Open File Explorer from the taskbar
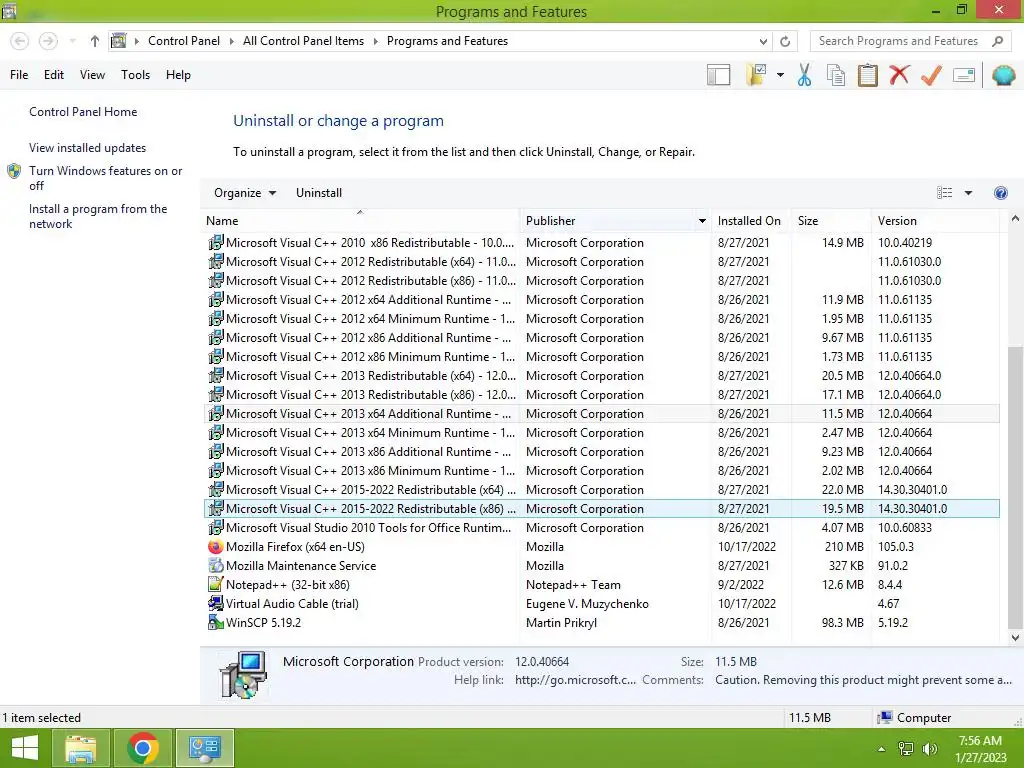The image size is (1024, 768). (x=80, y=748)
